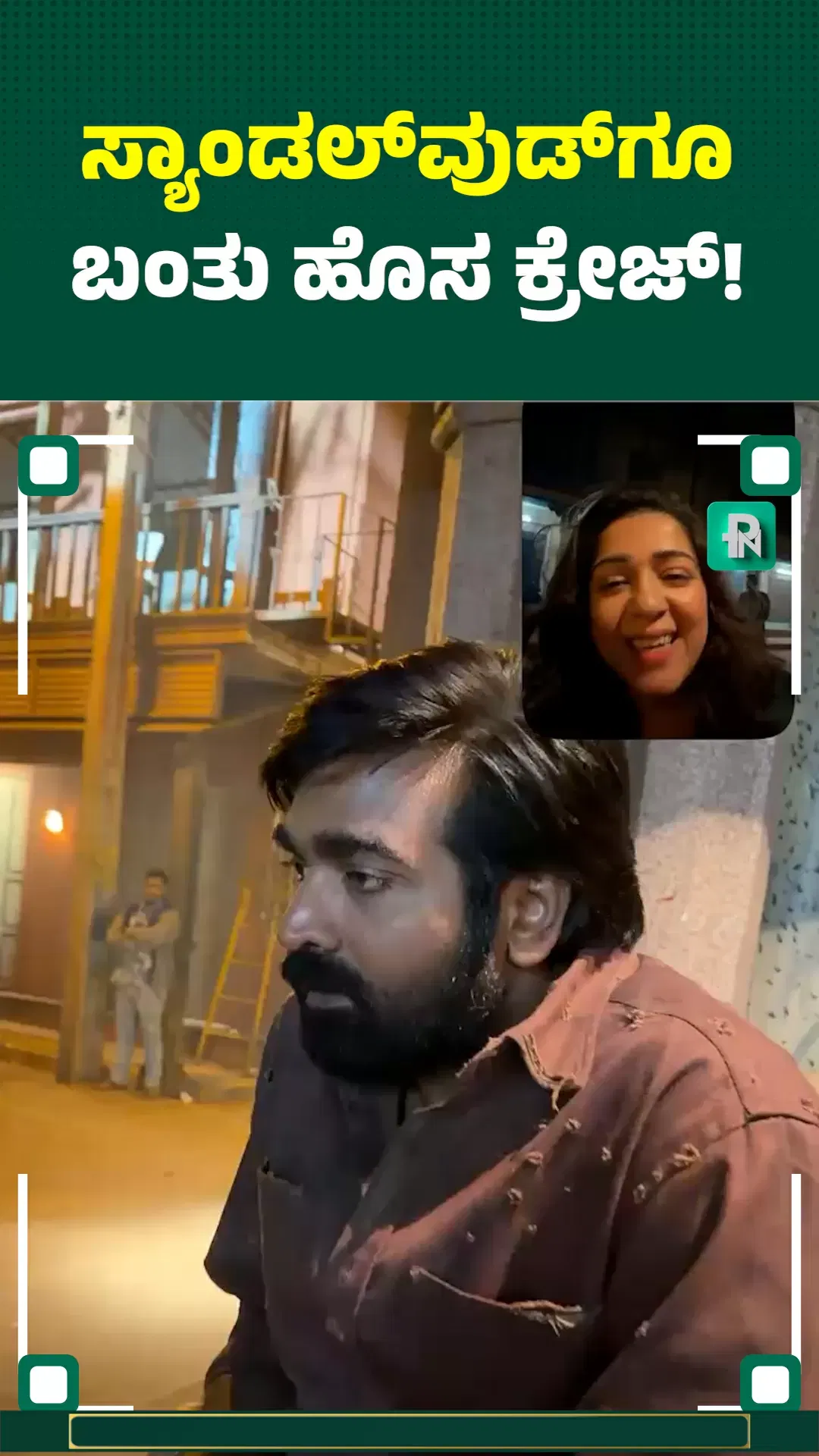Click the bottom-right green corner square marker
819x1456 pixels.
770,1385
